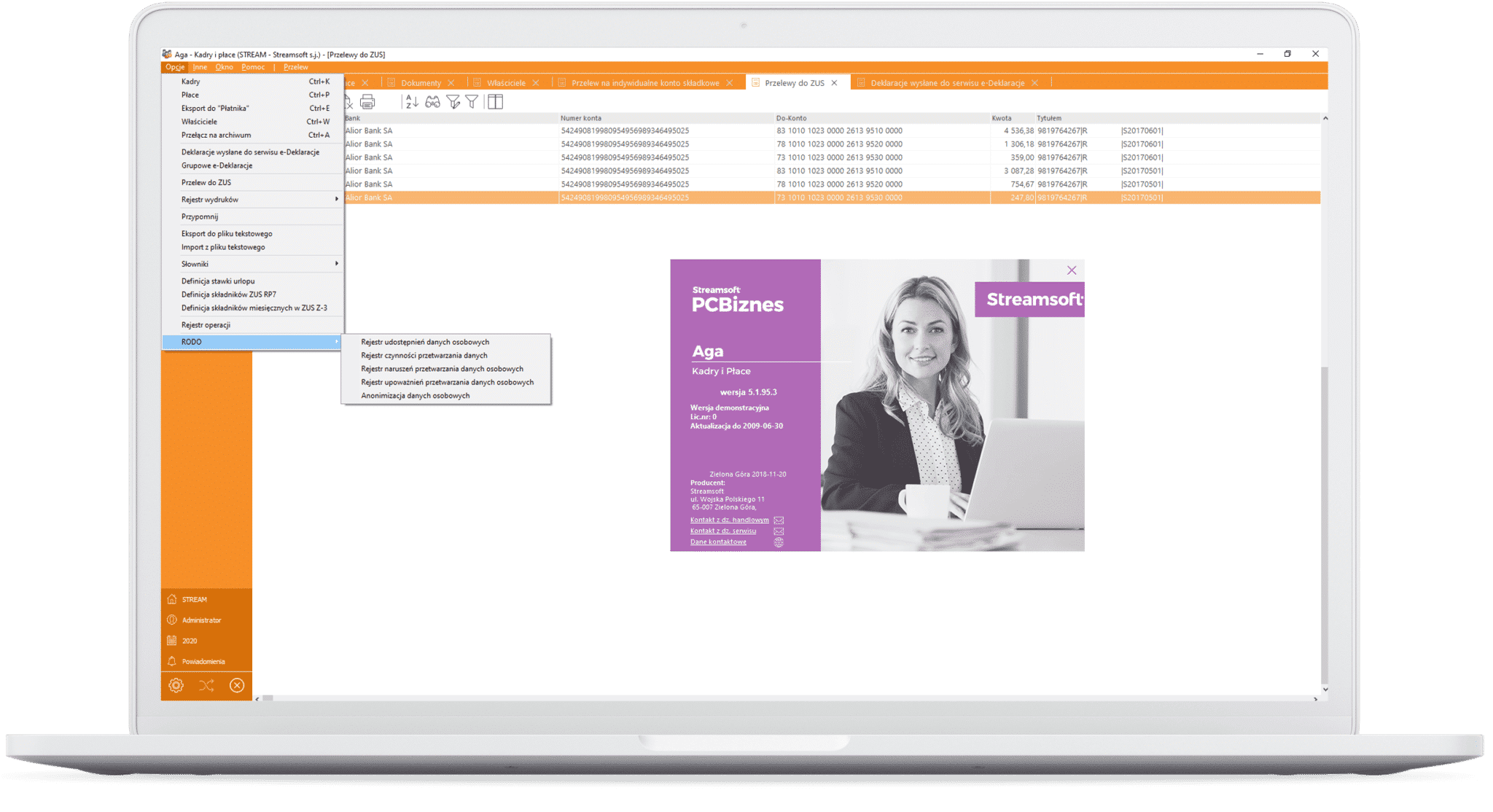Close the Przelewy do ZUS tab
The height and width of the screenshot is (812, 1493).
coord(835,83)
